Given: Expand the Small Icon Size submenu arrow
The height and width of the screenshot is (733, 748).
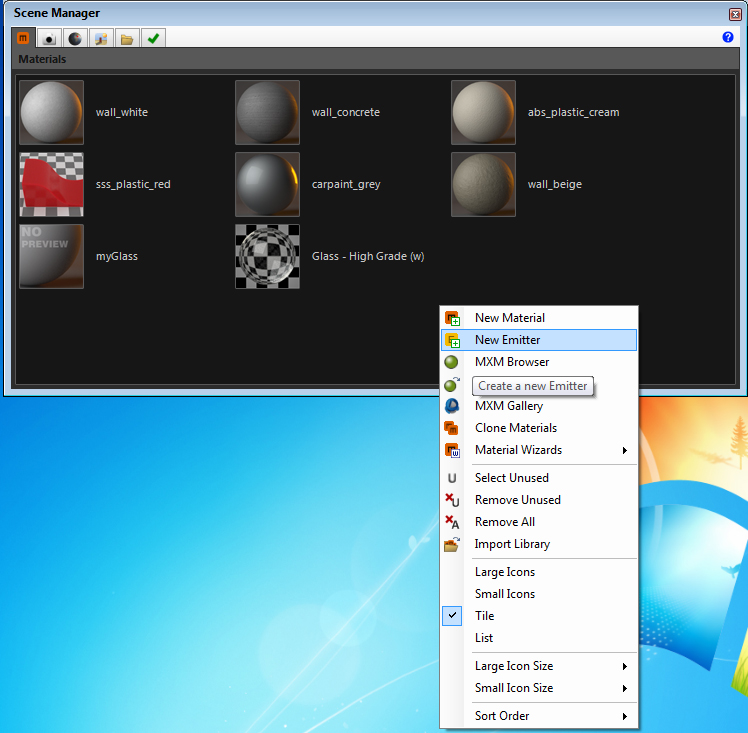Looking at the screenshot, I should (624, 688).
